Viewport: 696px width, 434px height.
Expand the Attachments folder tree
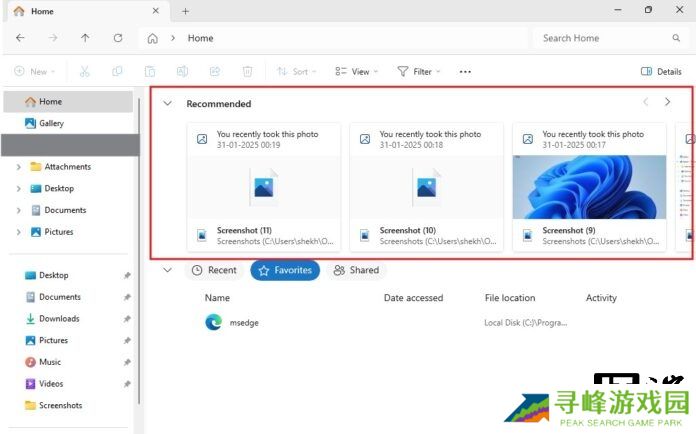(18, 167)
